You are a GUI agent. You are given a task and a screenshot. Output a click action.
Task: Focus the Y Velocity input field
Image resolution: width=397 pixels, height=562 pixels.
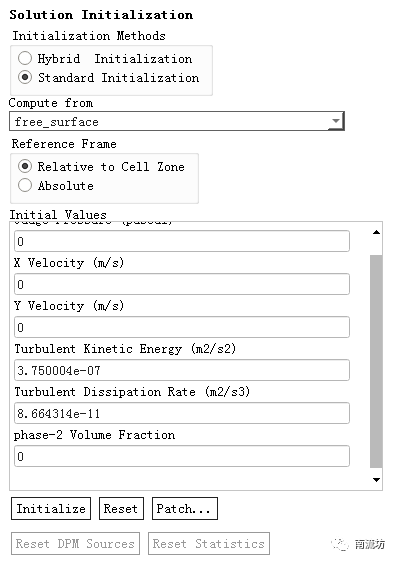[182, 327]
